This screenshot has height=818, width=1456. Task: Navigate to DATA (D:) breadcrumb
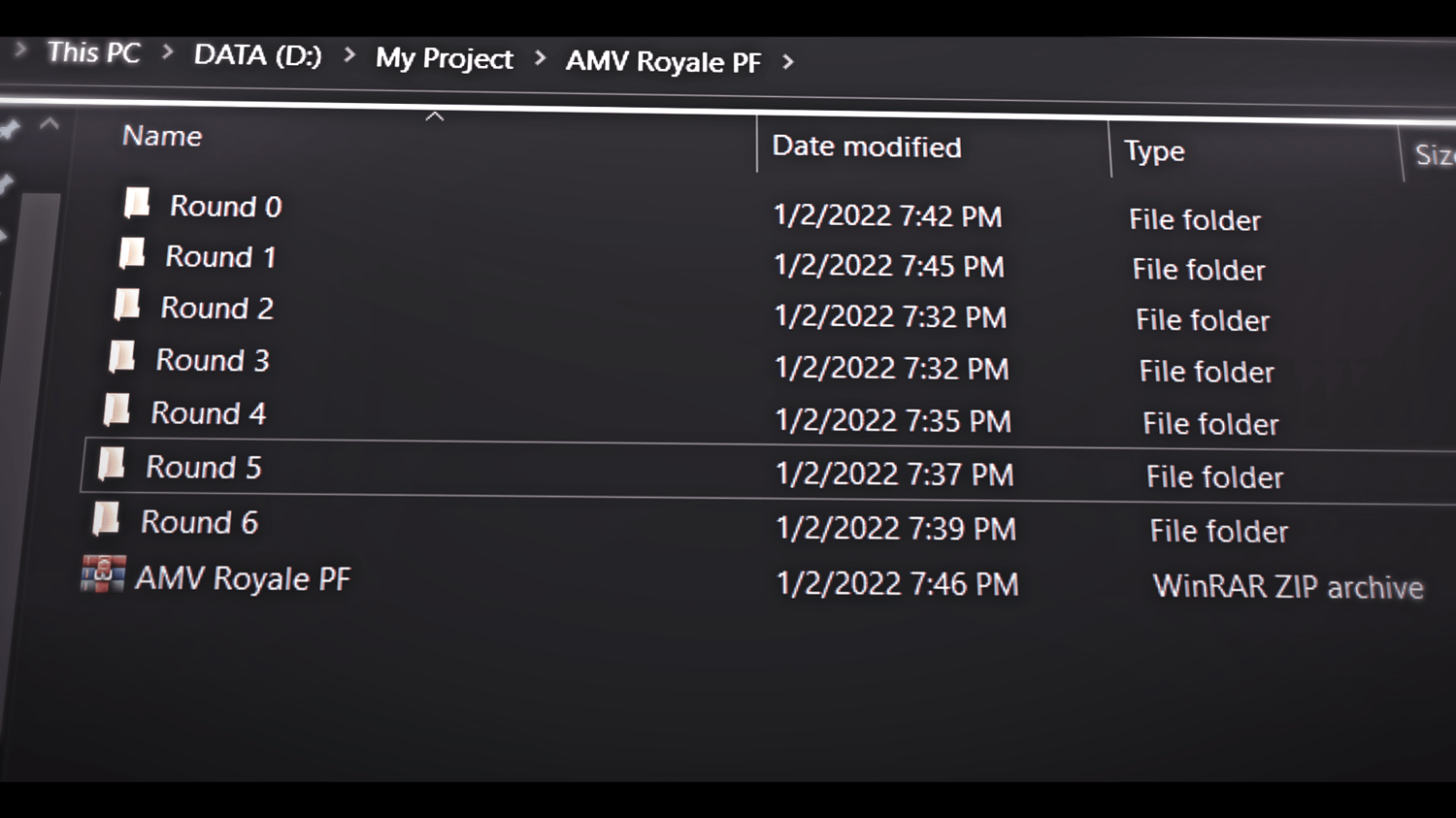click(257, 55)
